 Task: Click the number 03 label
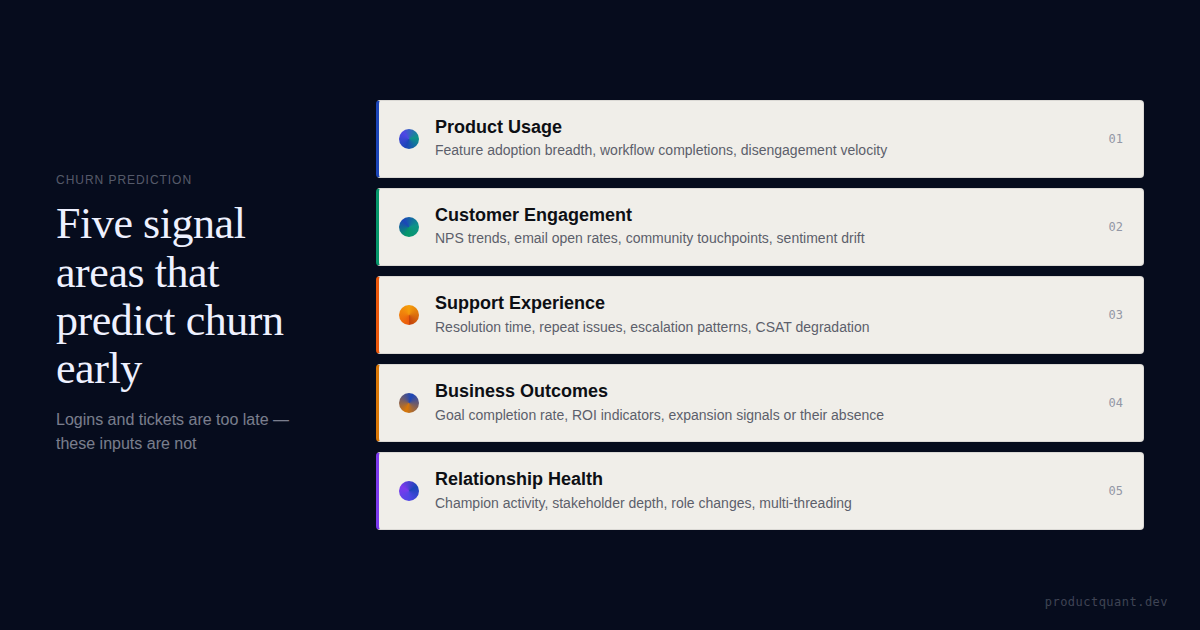coord(1115,315)
